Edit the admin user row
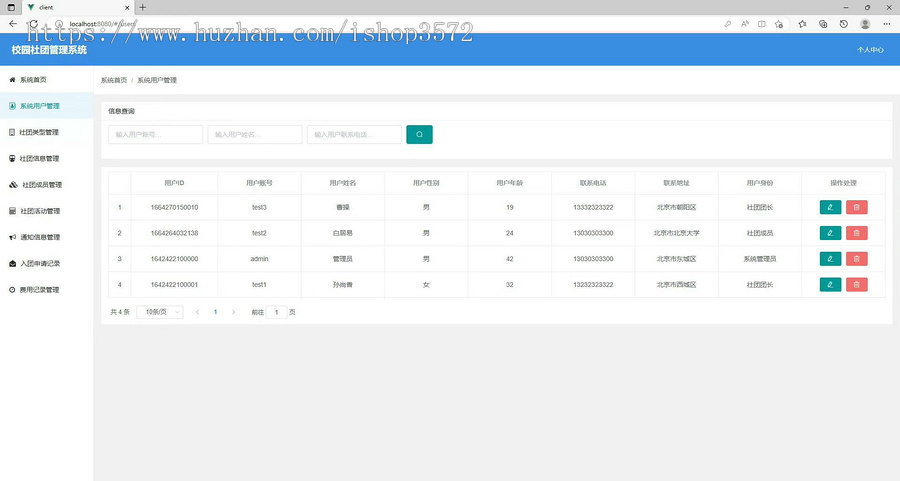Viewport: 900px width, 481px height. [830, 259]
